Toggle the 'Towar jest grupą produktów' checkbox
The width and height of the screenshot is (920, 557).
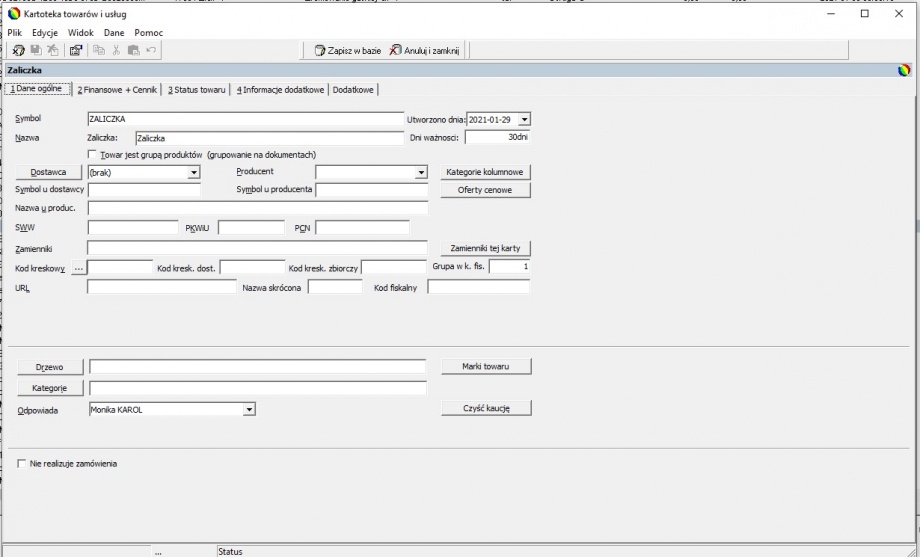point(92,154)
